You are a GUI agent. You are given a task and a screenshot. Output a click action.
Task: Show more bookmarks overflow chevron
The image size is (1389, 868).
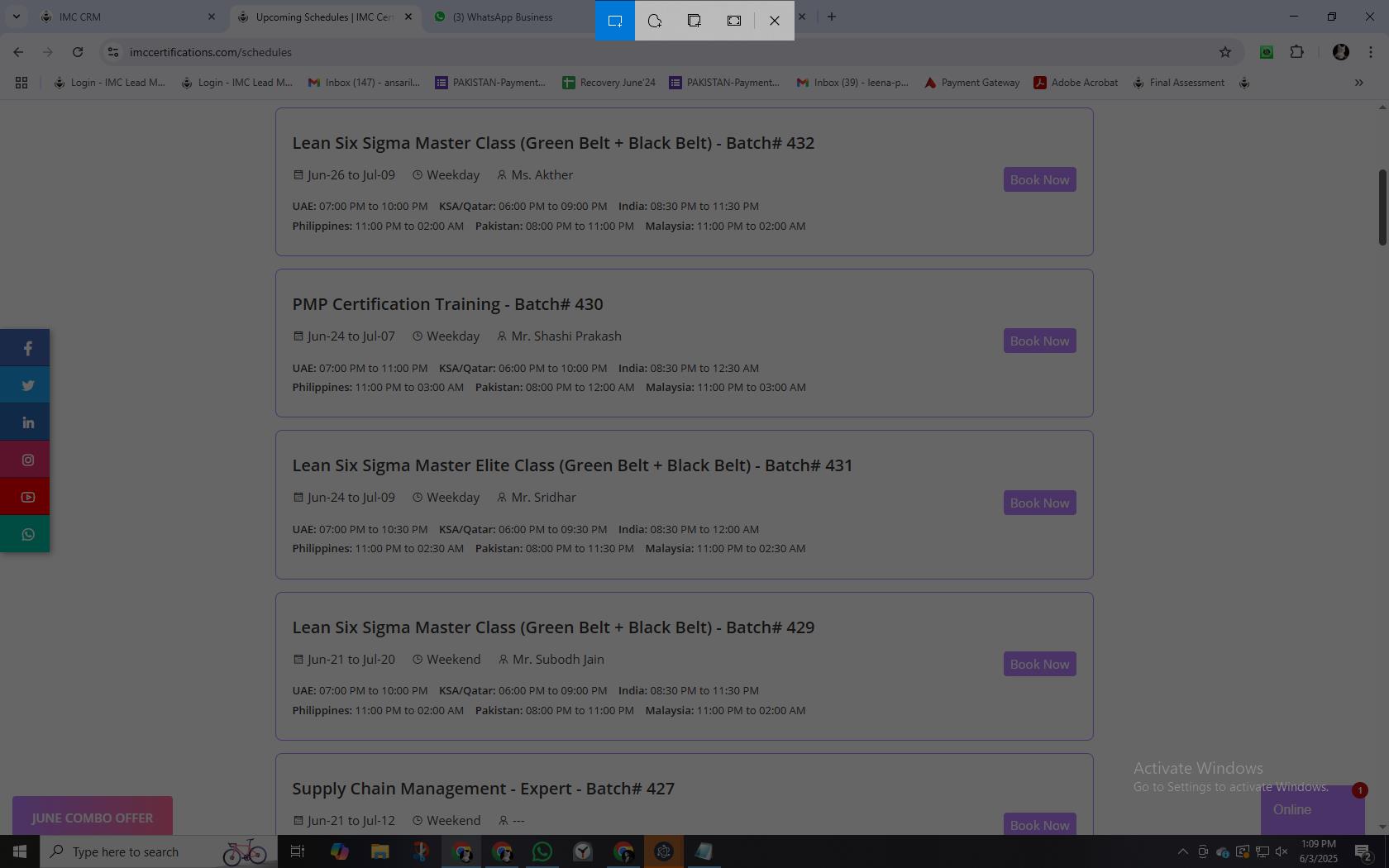tap(1358, 83)
